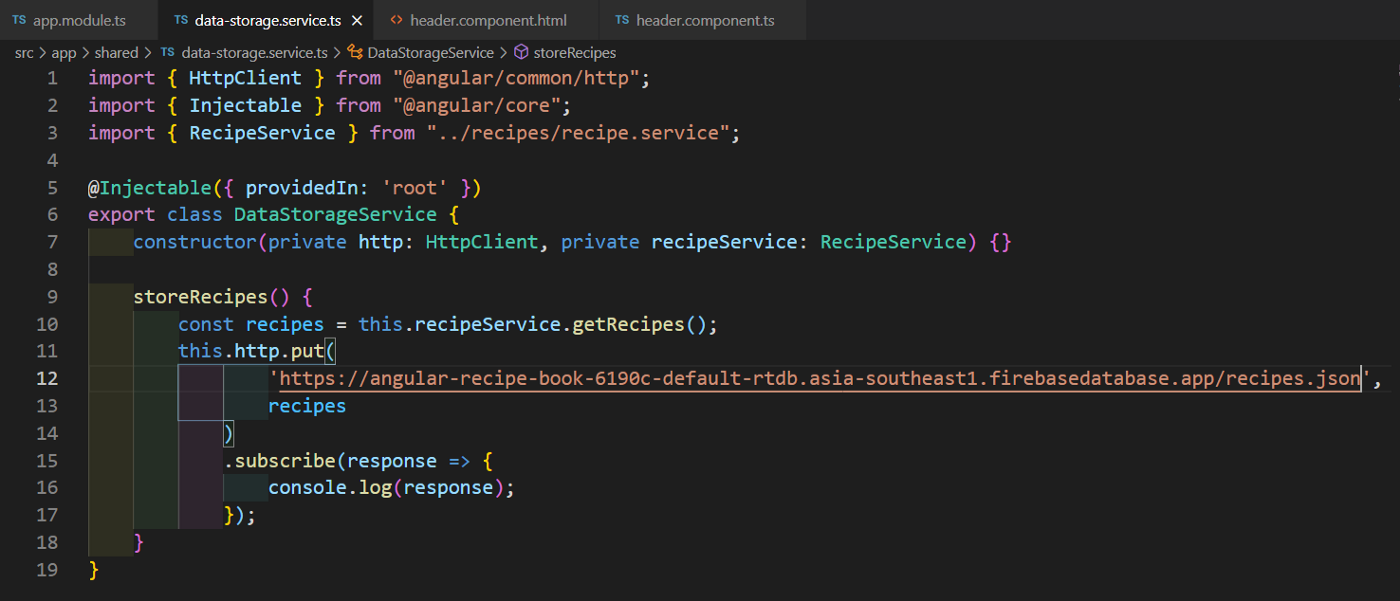
Task: Click HTML icon on header.component.html tab
Action: click(396, 20)
